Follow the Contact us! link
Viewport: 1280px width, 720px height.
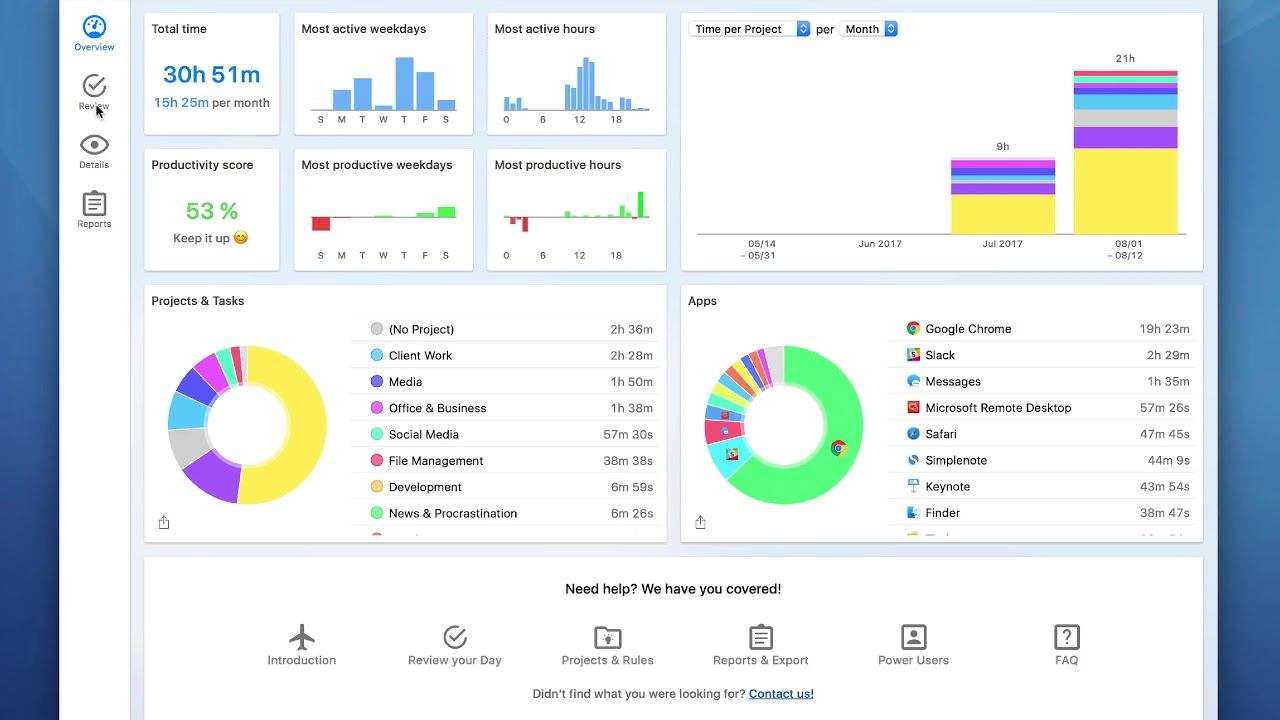781,694
